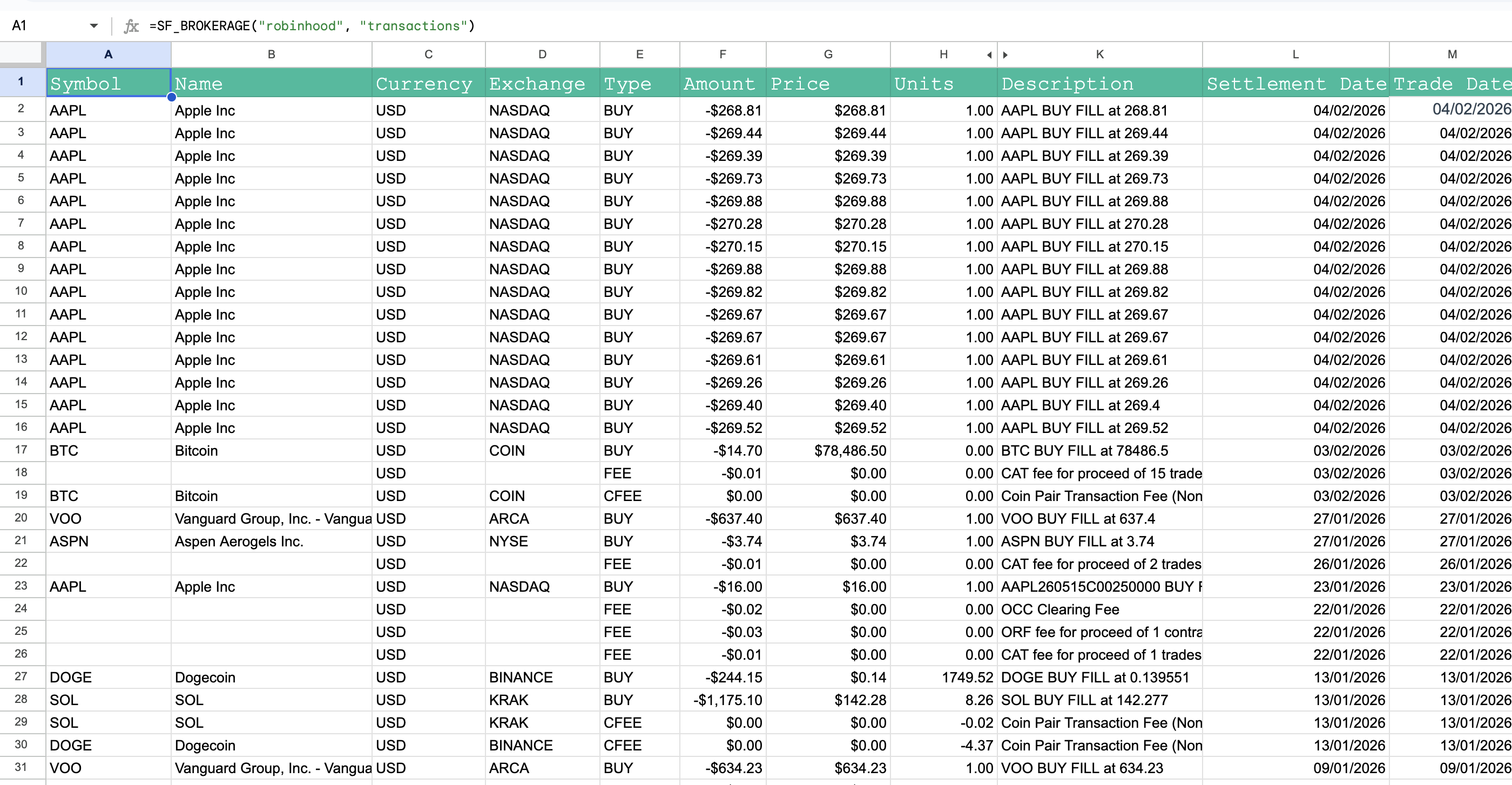Click 'OCC Clearing Fee' description cell
This screenshot has height=785, width=1512.
1100,610
